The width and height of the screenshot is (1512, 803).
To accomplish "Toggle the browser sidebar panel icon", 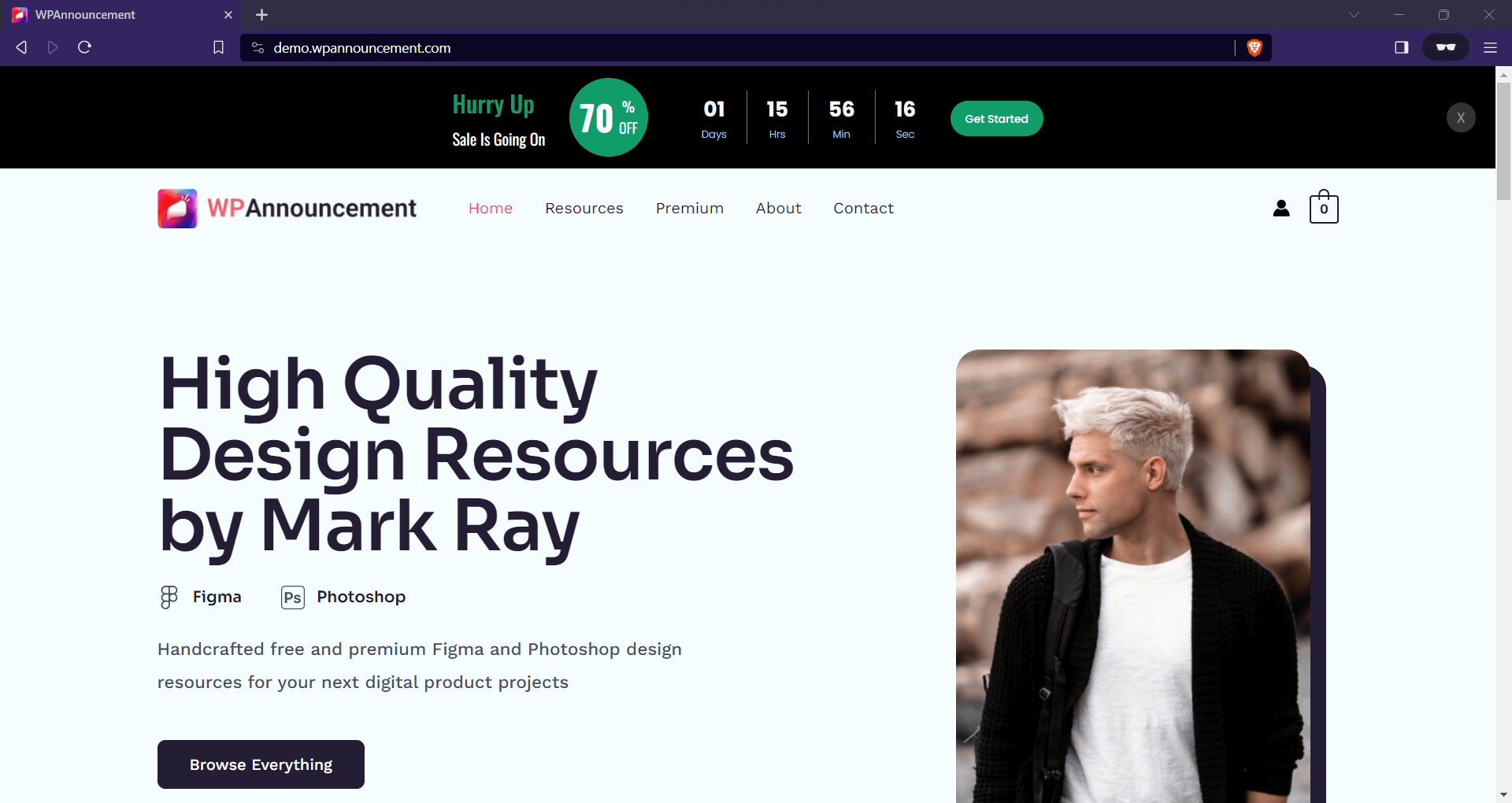I will [1401, 47].
